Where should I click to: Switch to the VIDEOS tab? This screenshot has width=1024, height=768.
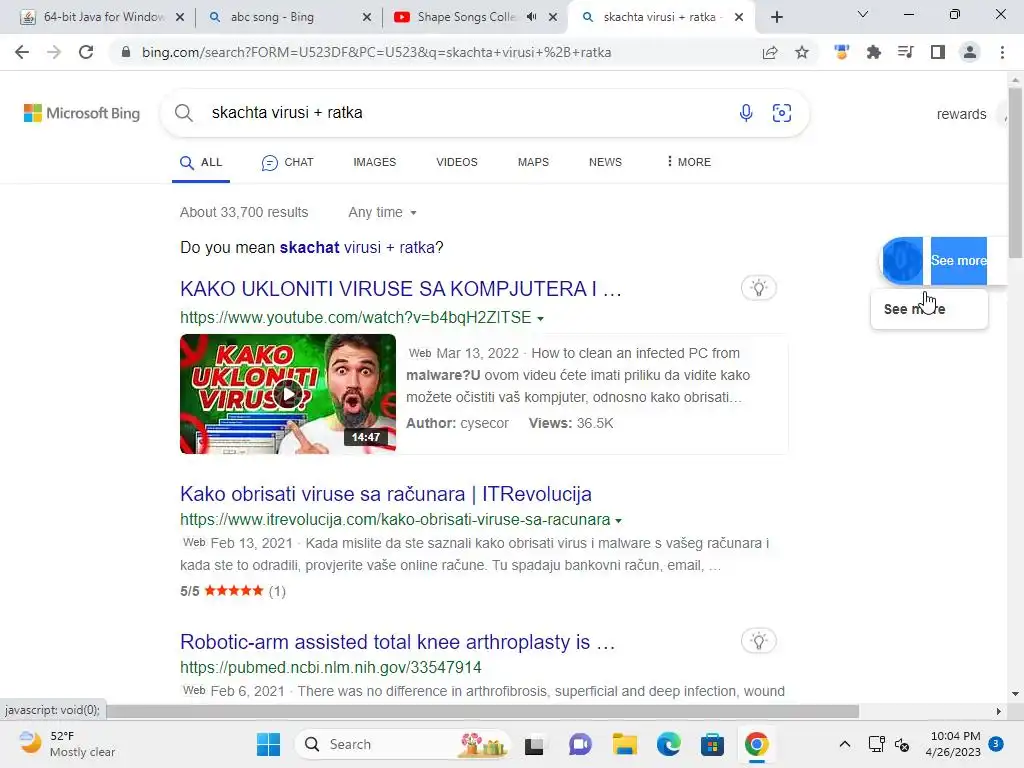tap(456, 162)
